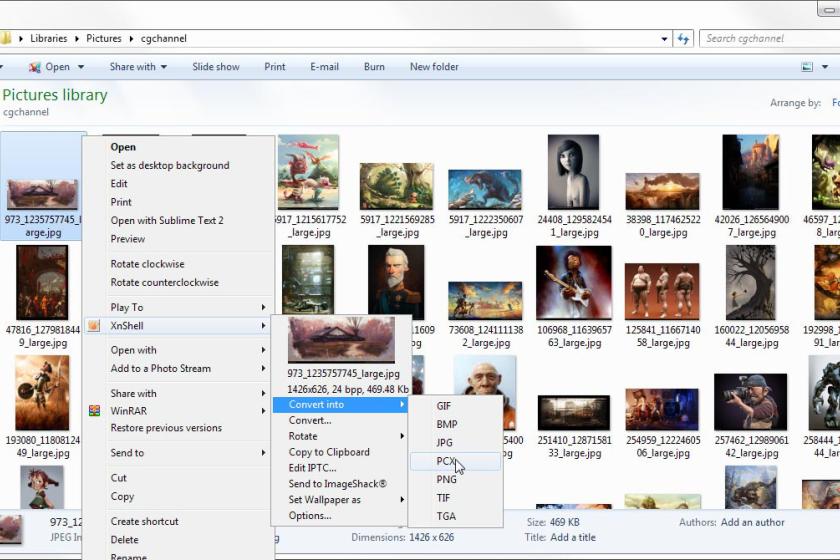Choose Rotate clockwise
The width and height of the screenshot is (840, 560).
coord(147,264)
